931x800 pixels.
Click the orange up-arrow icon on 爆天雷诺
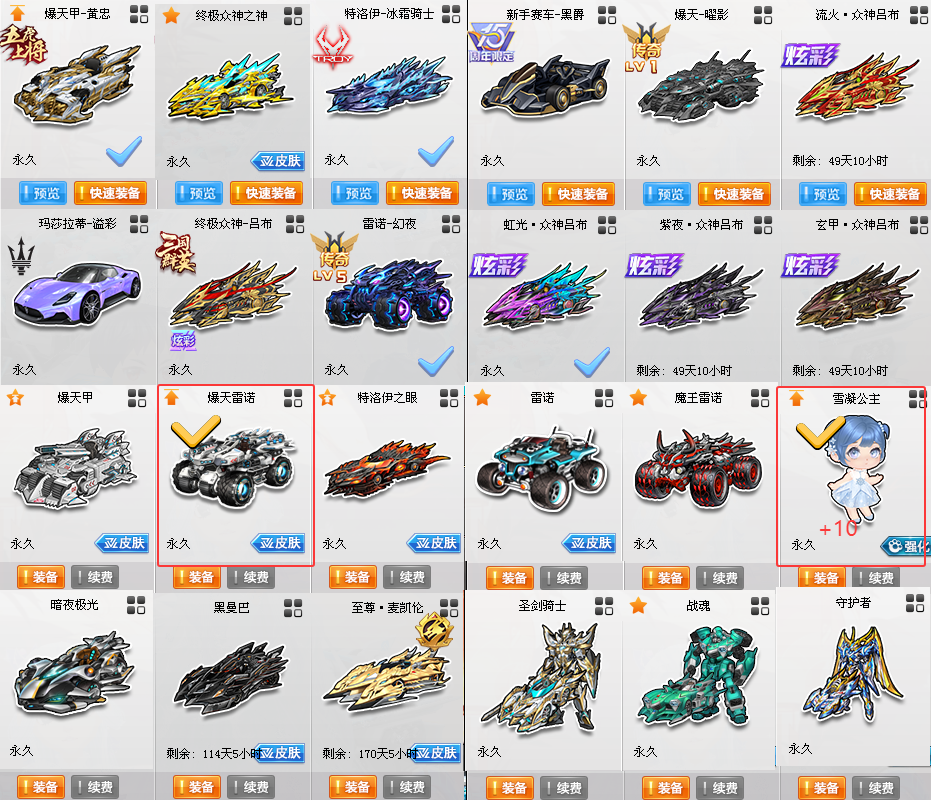[172, 397]
